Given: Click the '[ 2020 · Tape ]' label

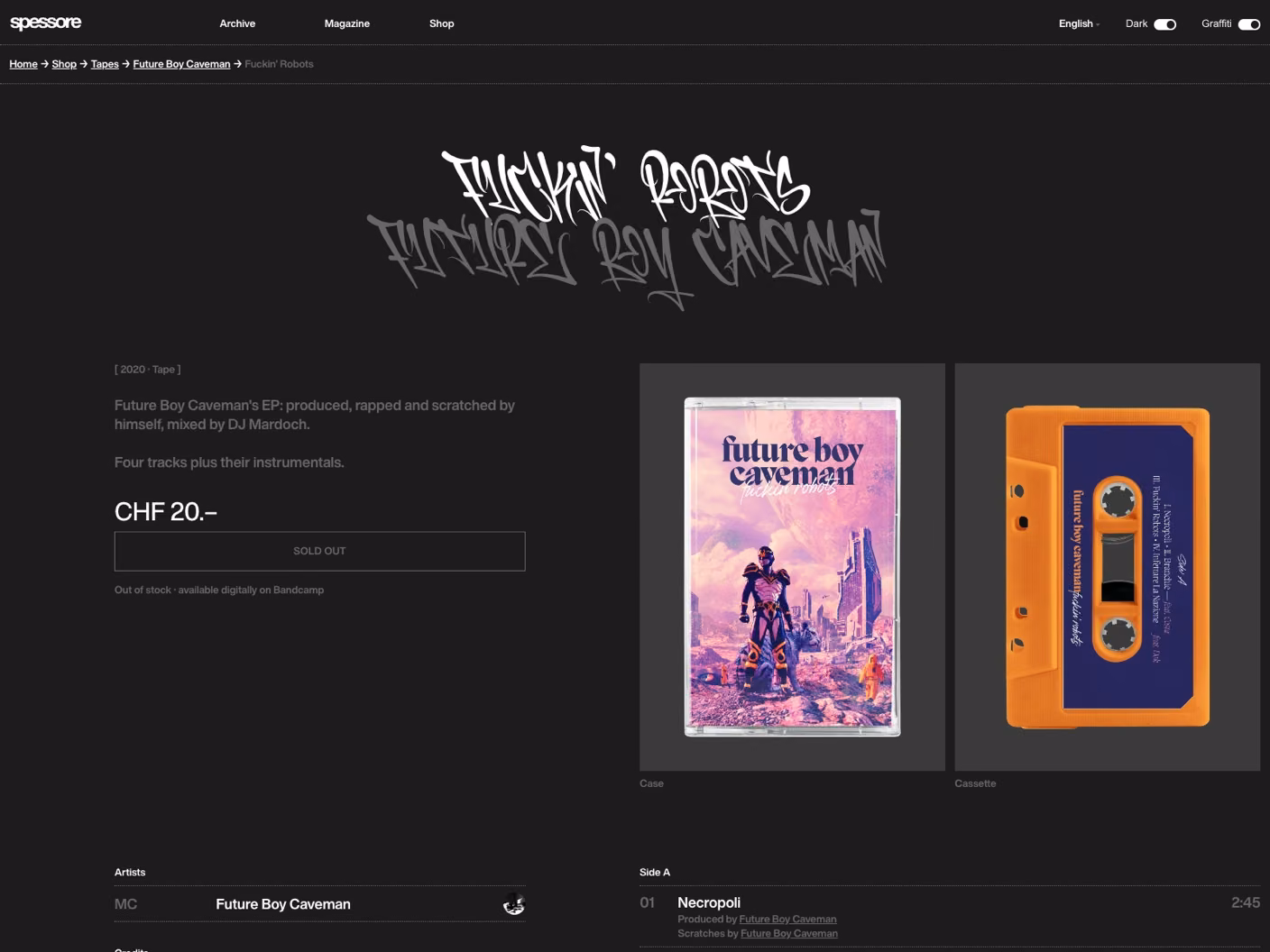Looking at the screenshot, I should (147, 370).
